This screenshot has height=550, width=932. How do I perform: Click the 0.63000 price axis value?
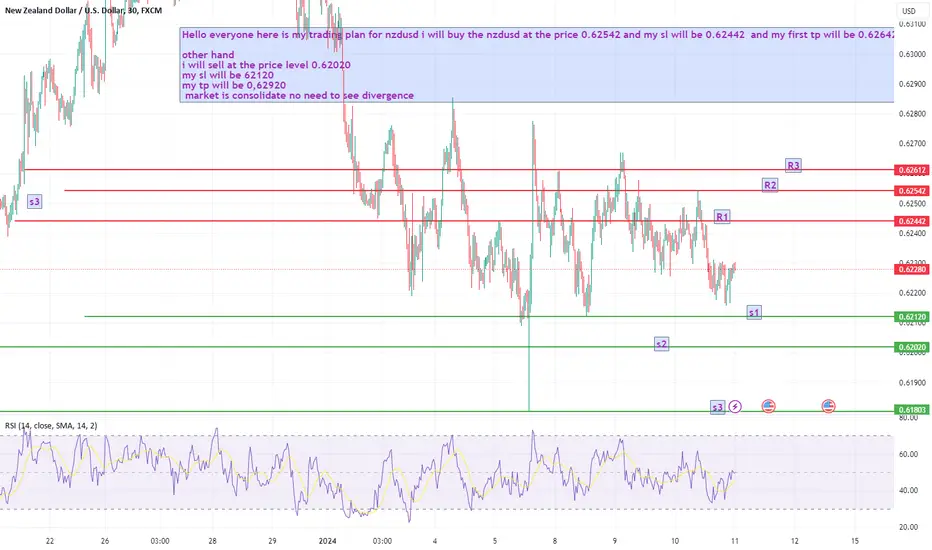click(x=912, y=54)
